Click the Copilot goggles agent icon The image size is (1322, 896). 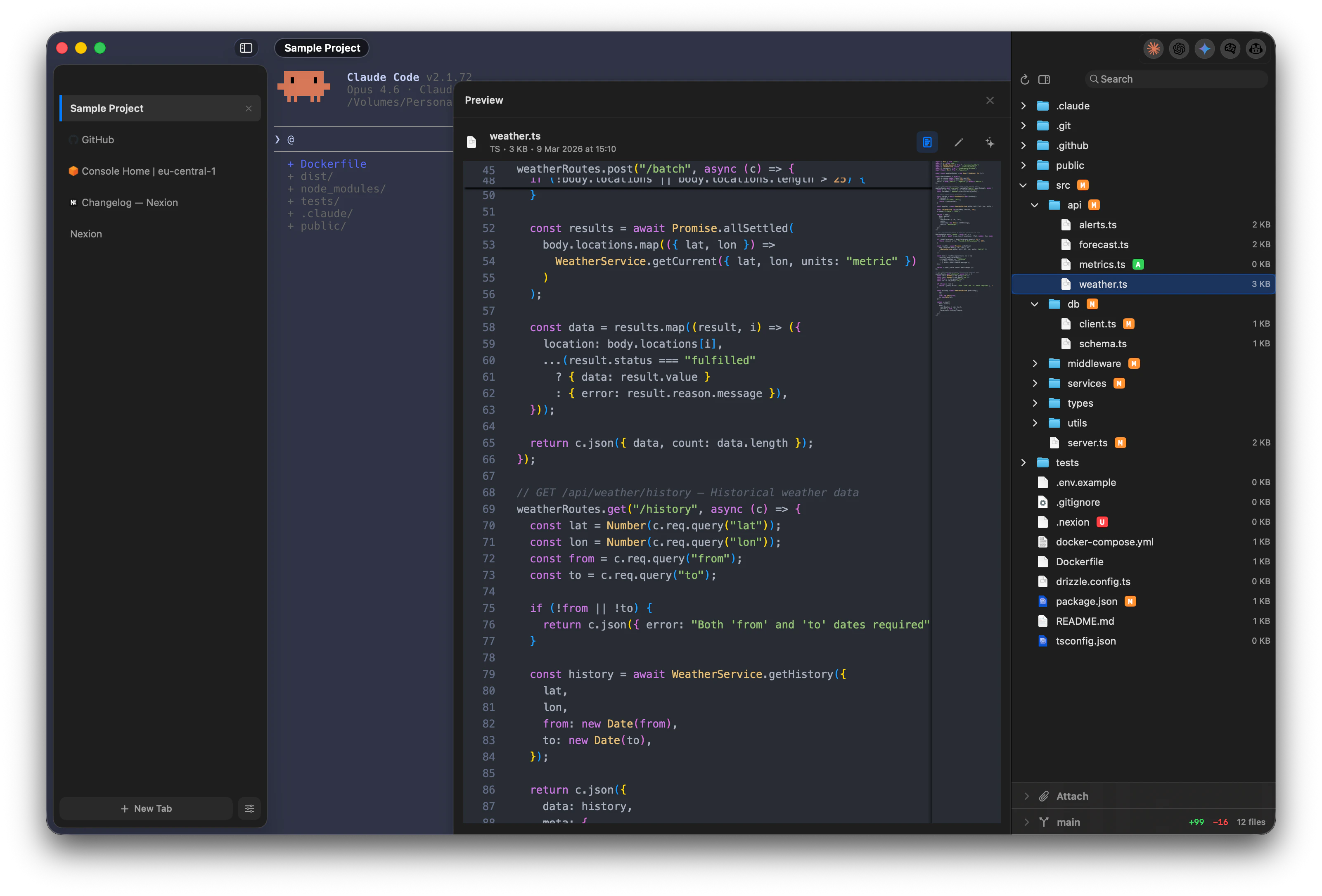click(1256, 49)
